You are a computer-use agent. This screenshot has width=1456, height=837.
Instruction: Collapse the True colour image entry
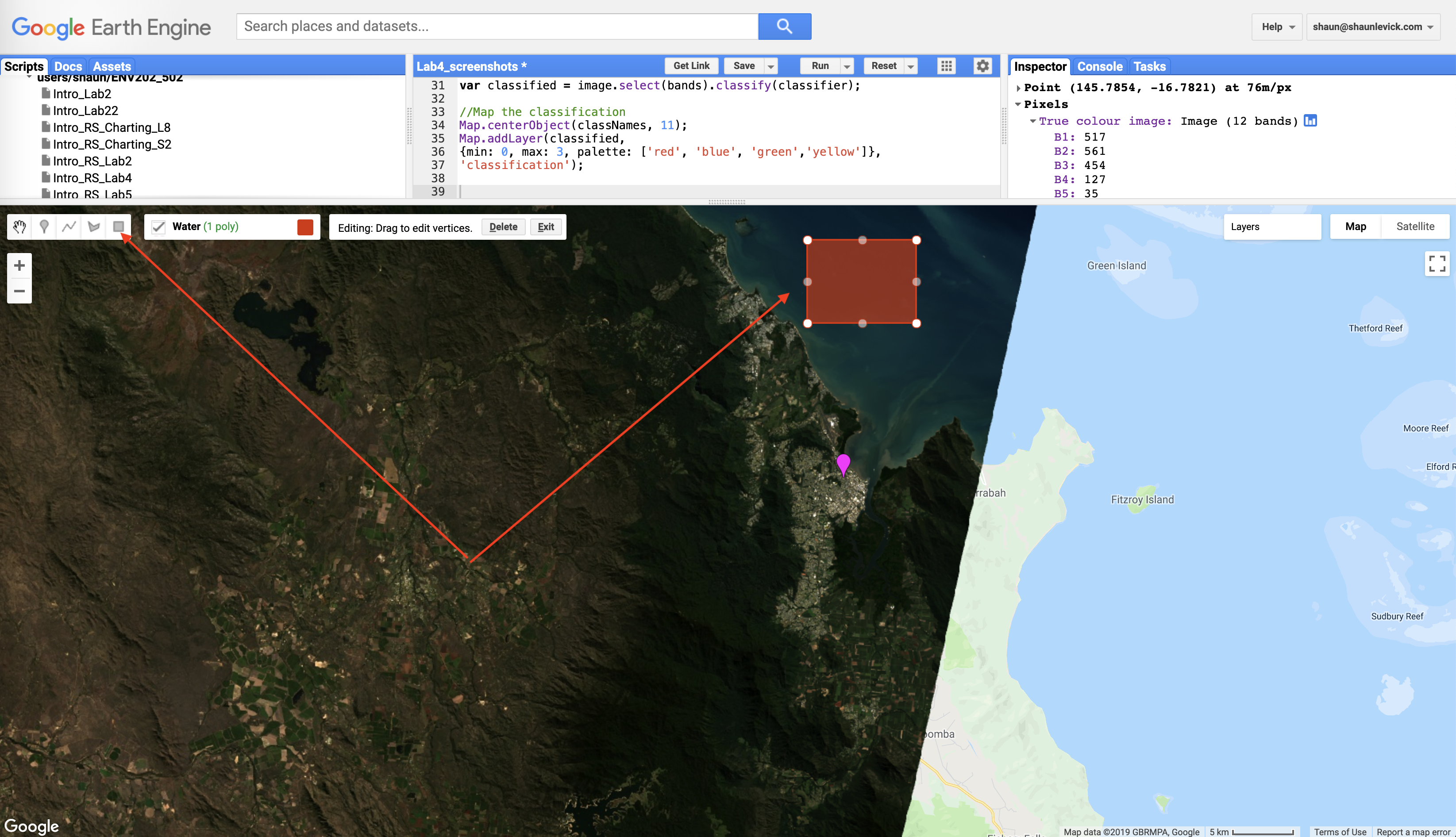point(1033,121)
